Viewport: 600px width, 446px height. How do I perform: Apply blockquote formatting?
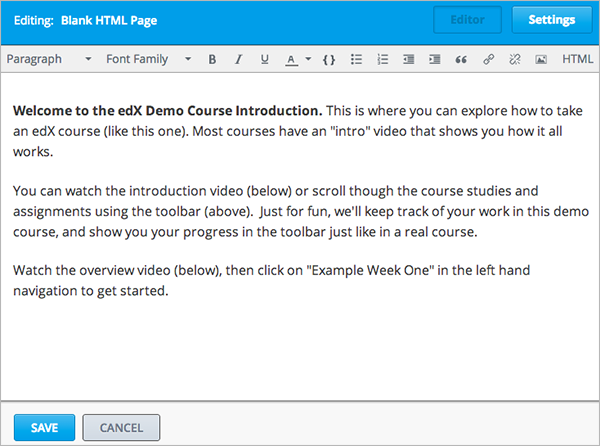pos(461,59)
